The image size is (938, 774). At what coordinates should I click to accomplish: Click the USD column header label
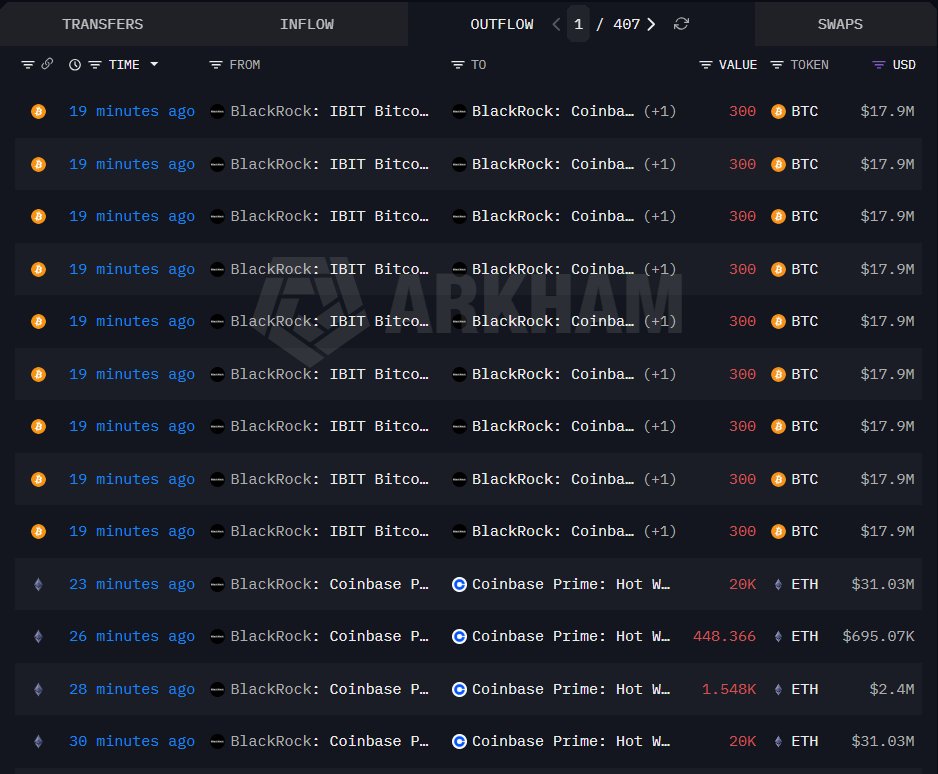[x=904, y=65]
